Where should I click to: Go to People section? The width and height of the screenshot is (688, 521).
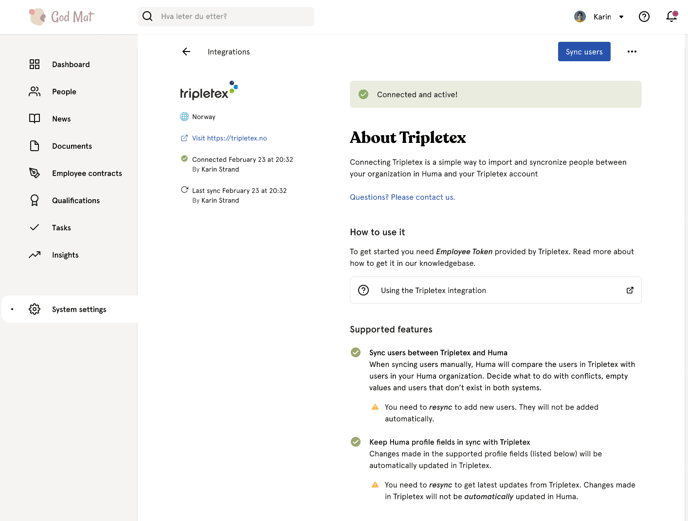[64, 92]
